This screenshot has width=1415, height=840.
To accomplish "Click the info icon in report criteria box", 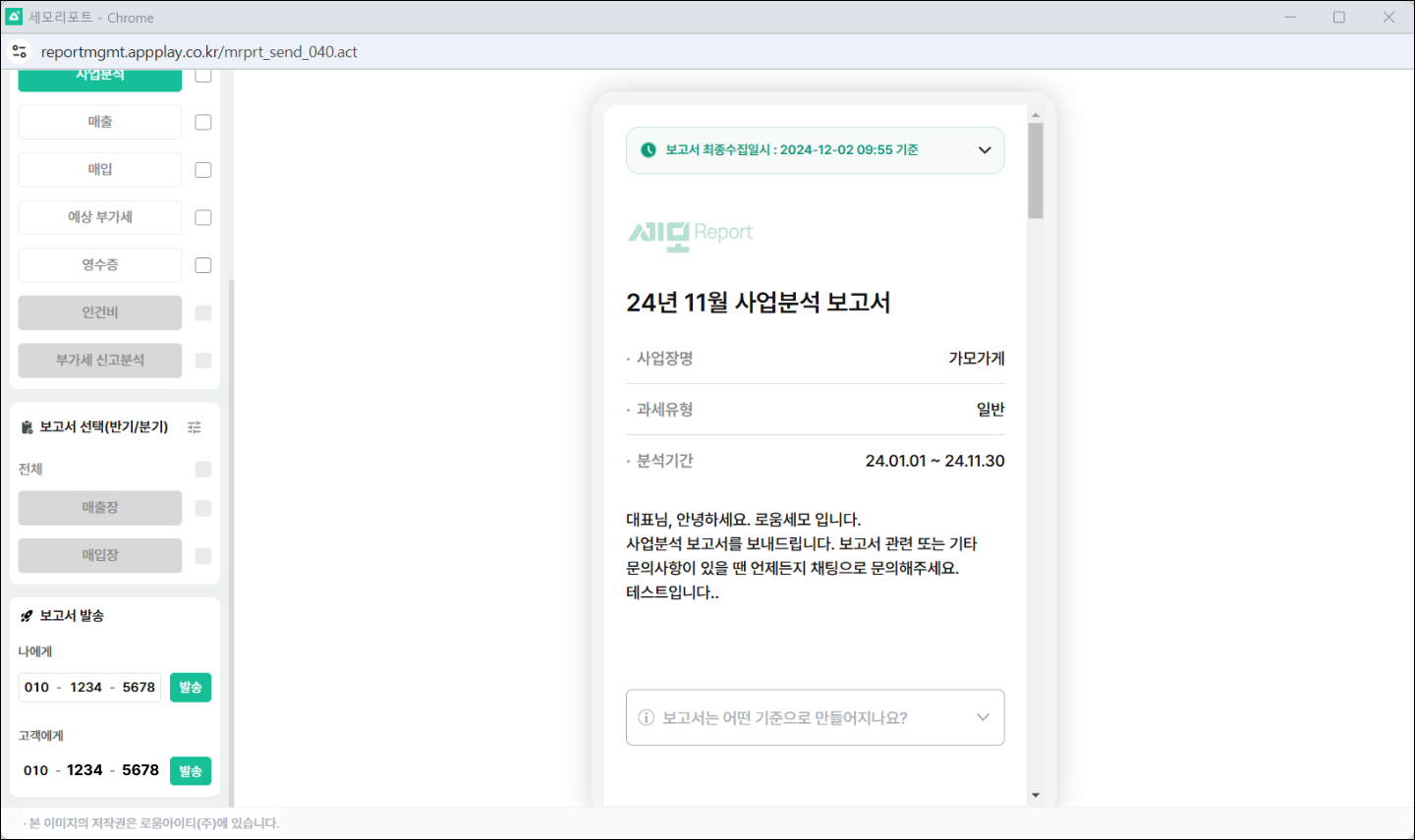I will click(x=647, y=718).
